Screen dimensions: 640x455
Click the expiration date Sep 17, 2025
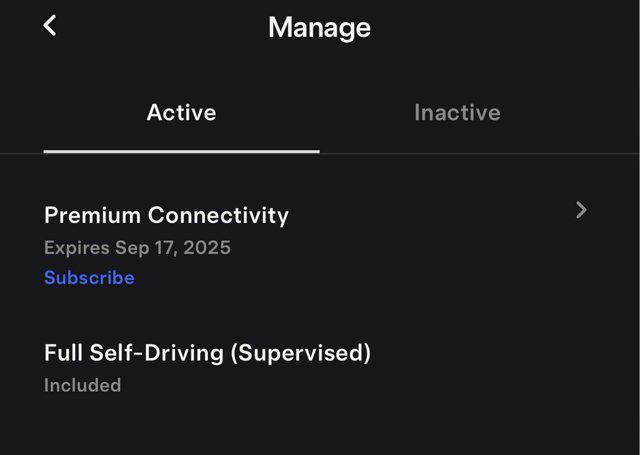(x=172, y=247)
